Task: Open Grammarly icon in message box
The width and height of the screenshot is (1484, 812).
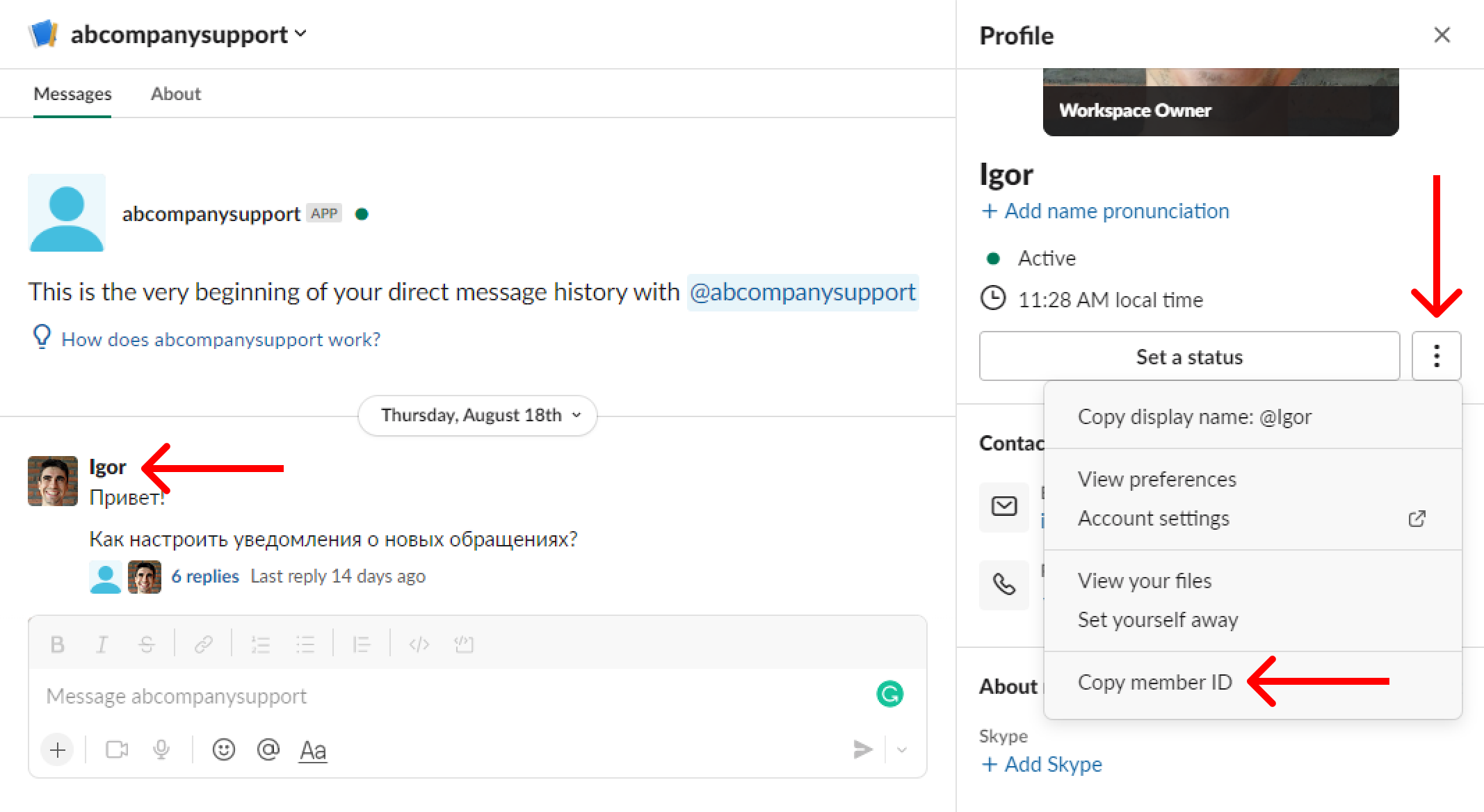Action: click(x=890, y=694)
